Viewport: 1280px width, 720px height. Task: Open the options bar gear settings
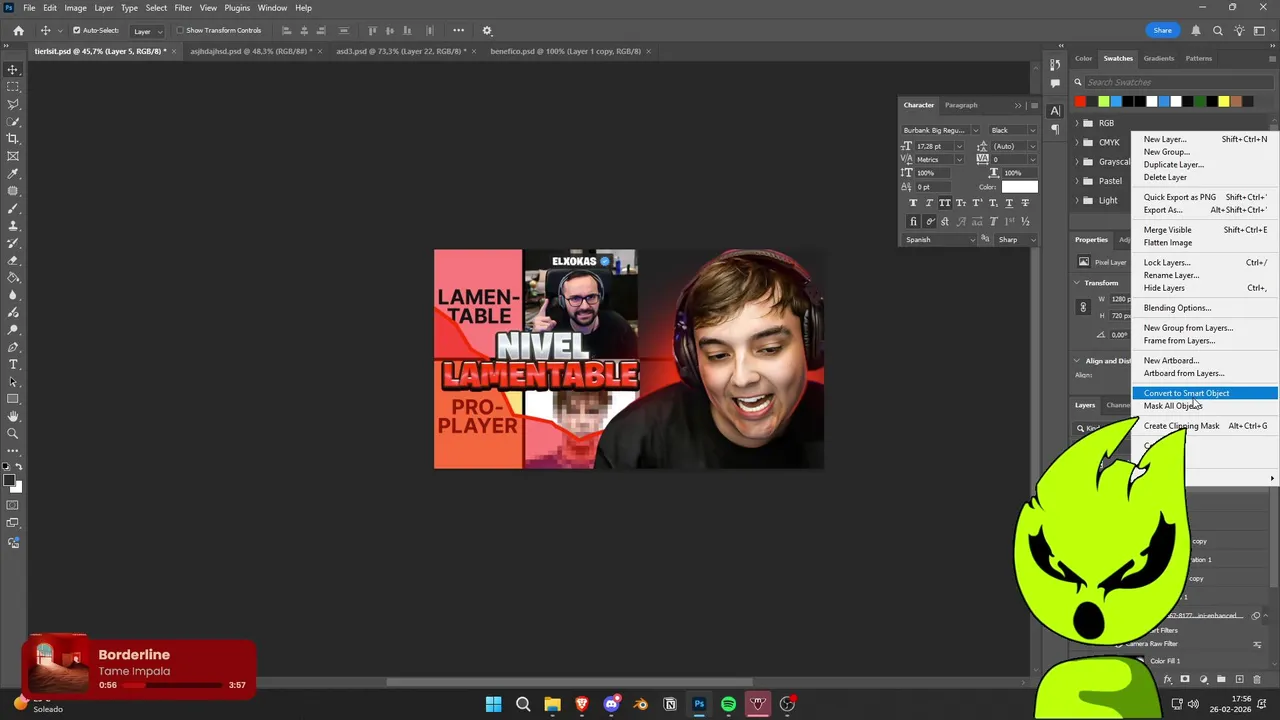pos(487,31)
